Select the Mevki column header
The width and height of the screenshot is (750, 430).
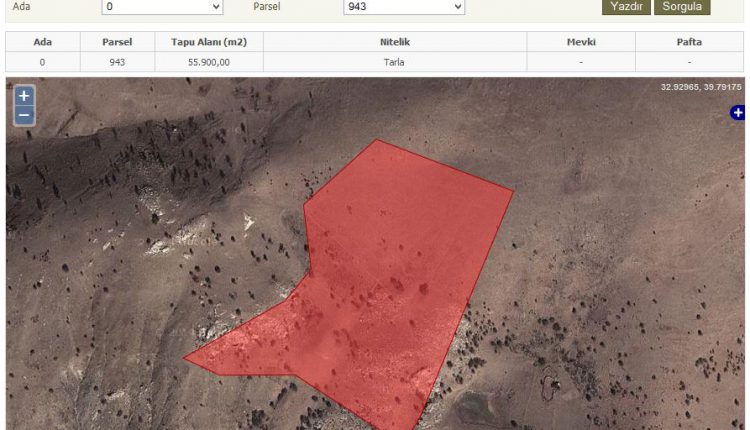point(581,42)
